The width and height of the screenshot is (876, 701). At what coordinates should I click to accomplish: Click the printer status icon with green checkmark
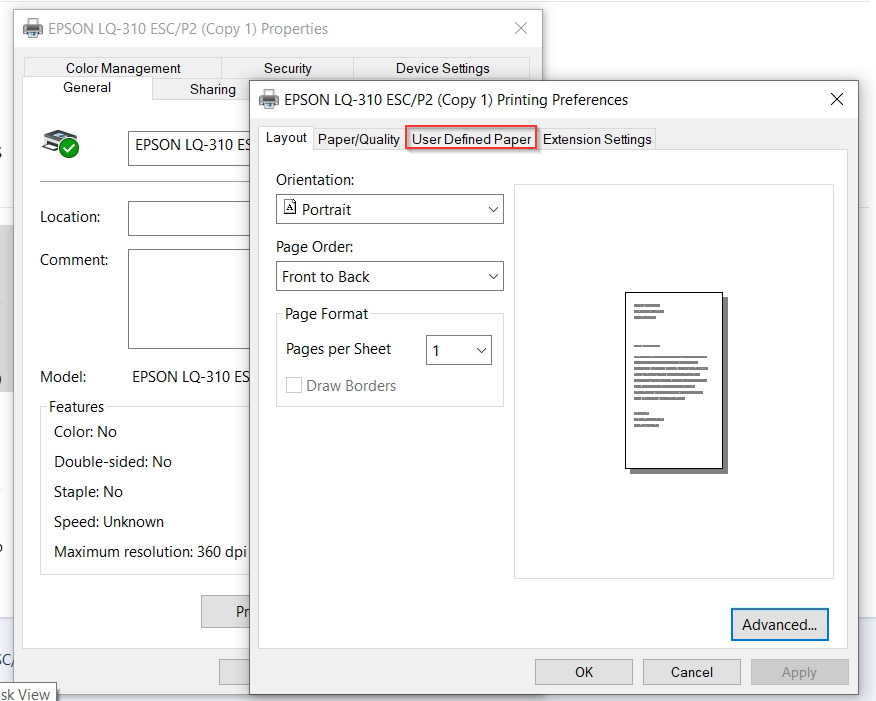(x=60, y=144)
